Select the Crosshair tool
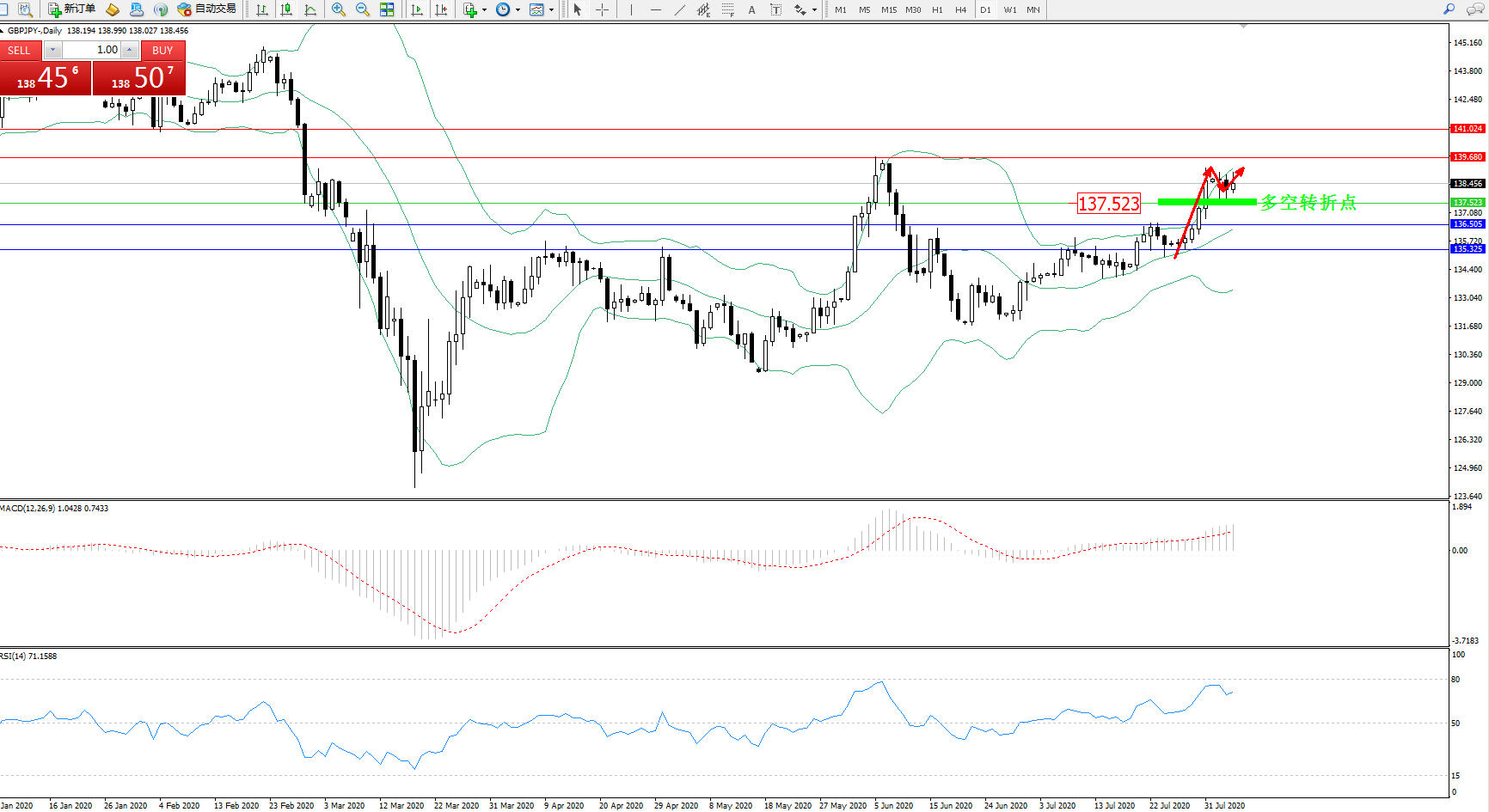This screenshot has height=812, width=1489. coord(603,9)
